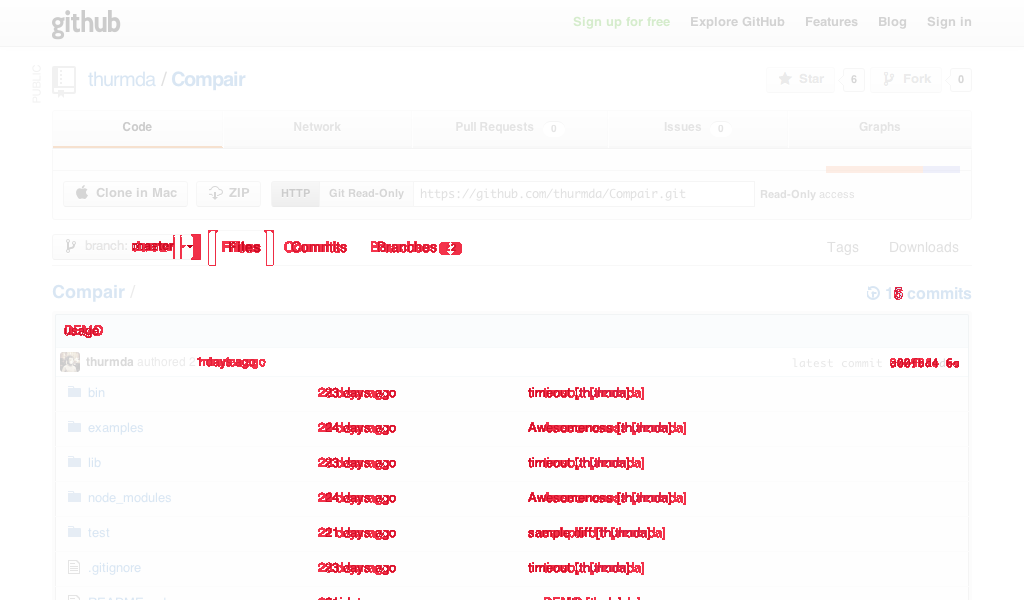Image resolution: width=1024 pixels, height=600 pixels.
Task: Open the examples folder
Action: (x=116, y=428)
